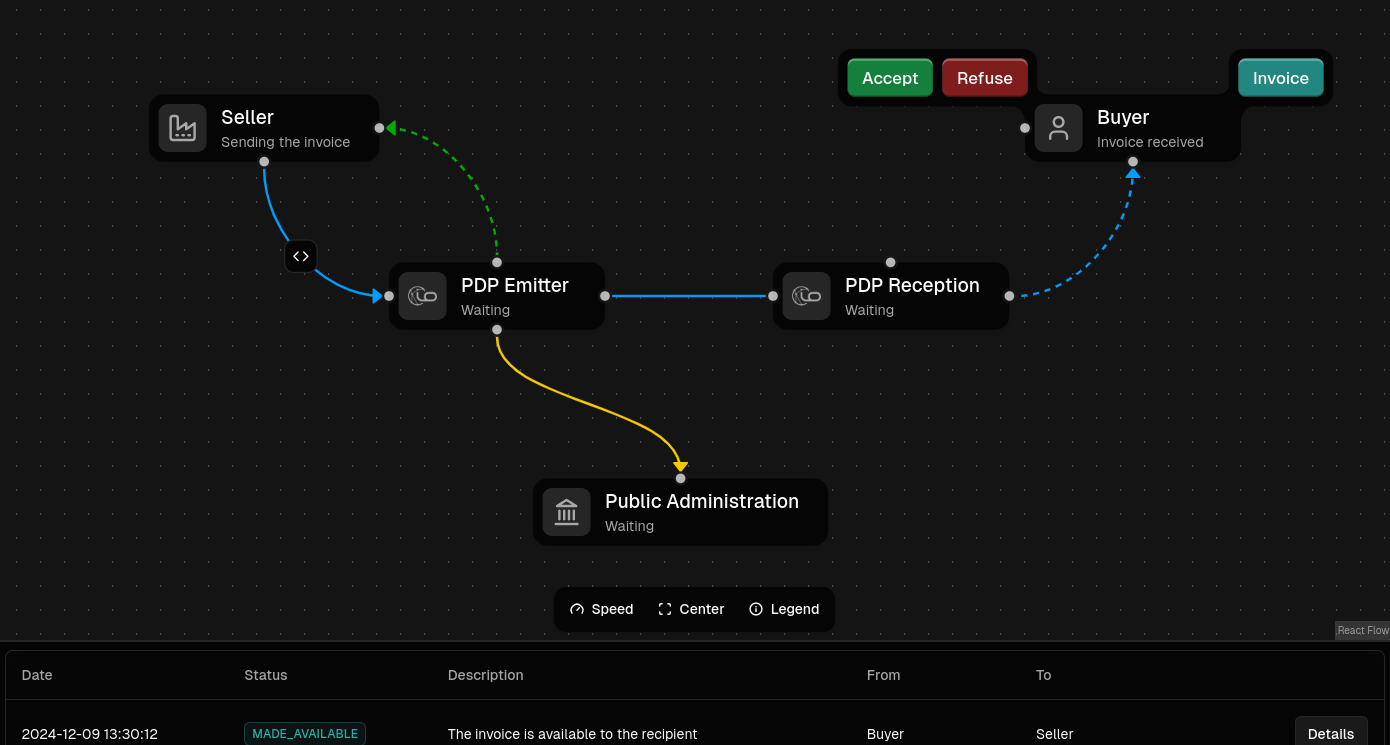Click the Buyer left connection handle

tap(1025, 128)
